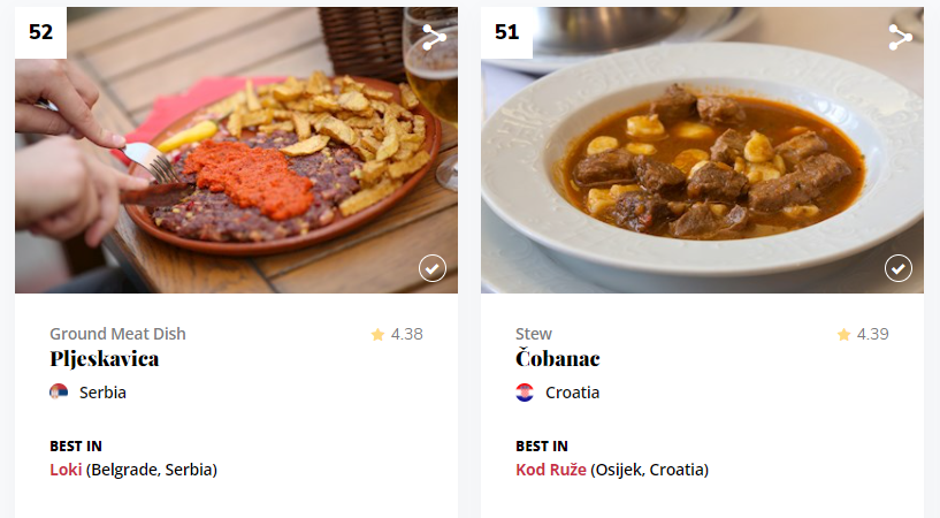Viewport: 940px width, 518px height.
Task: Select the Stew category label
Action: (x=534, y=334)
